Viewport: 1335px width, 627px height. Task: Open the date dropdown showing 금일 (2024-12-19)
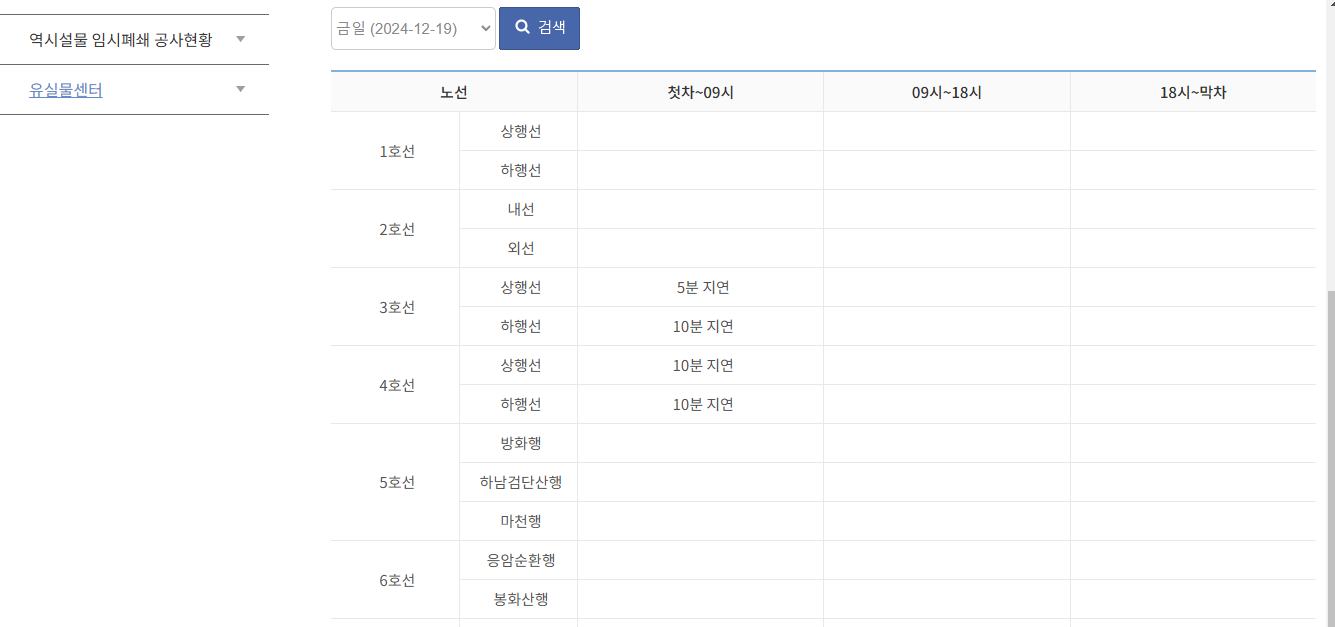[x=413, y=28]
